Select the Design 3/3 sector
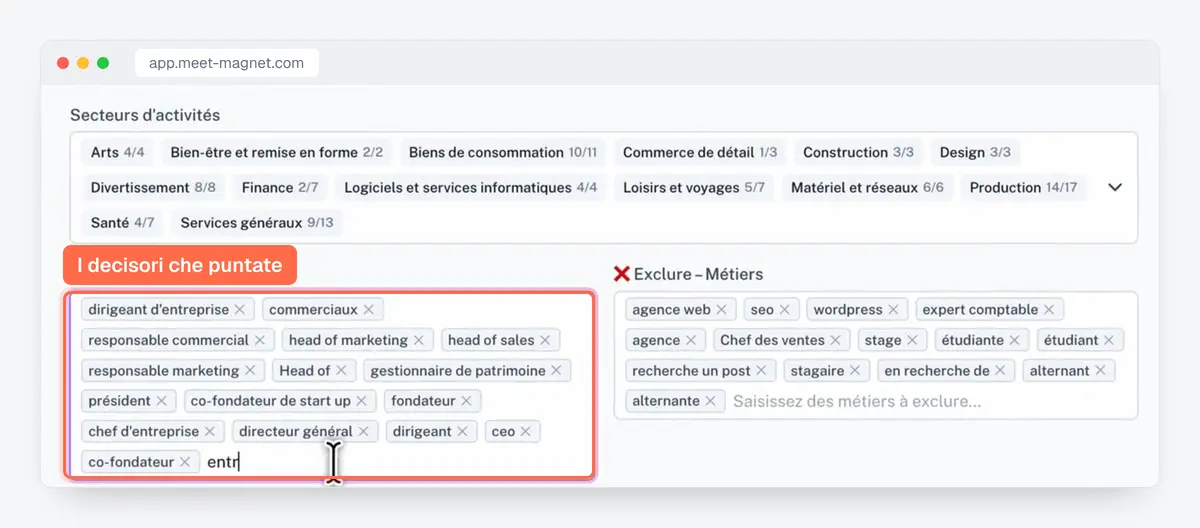The height and width of the screenshot is (528, 1200). point(975,153)
